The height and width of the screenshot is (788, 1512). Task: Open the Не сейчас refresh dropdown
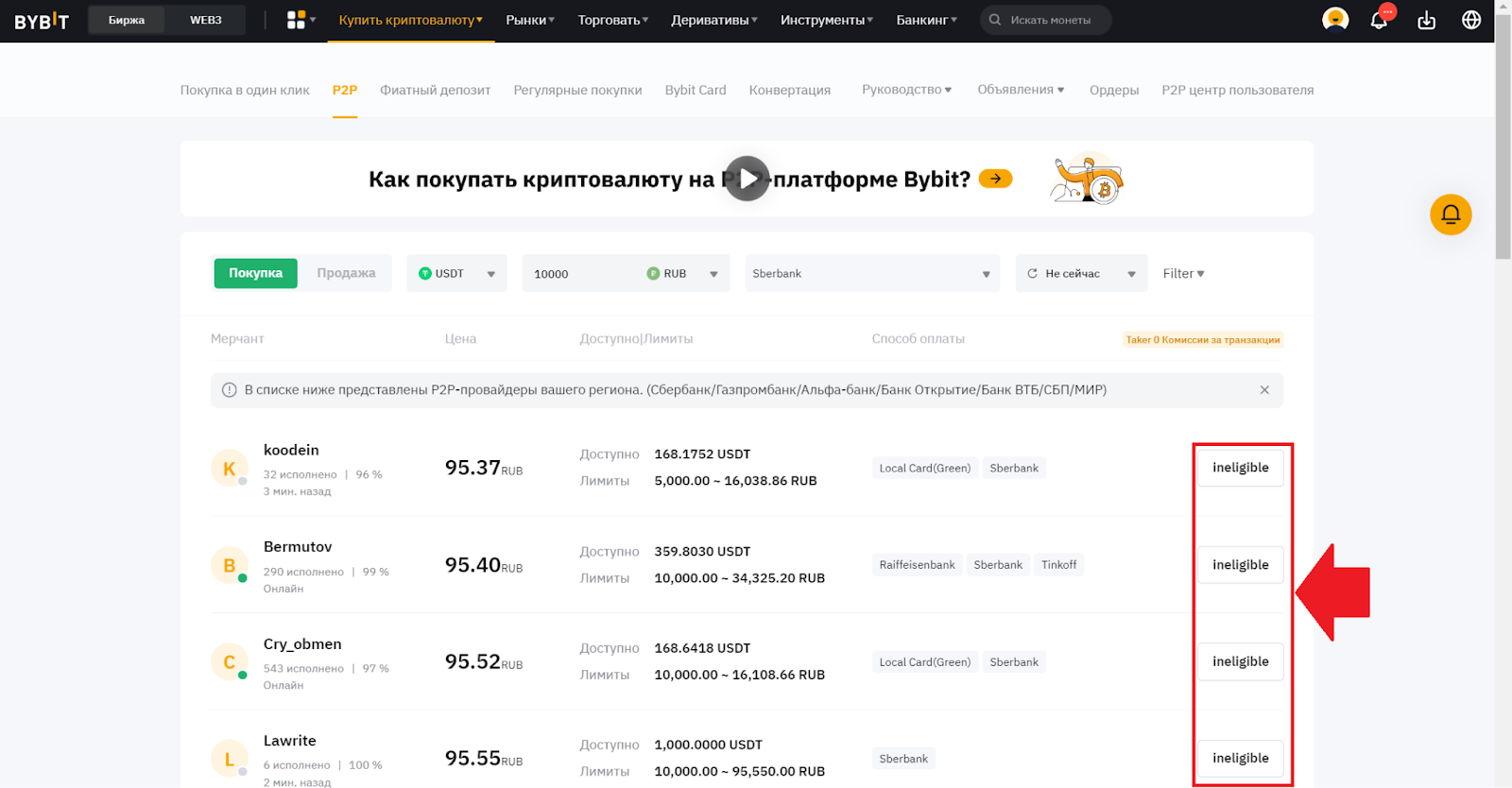click(x=1081, y=273)
